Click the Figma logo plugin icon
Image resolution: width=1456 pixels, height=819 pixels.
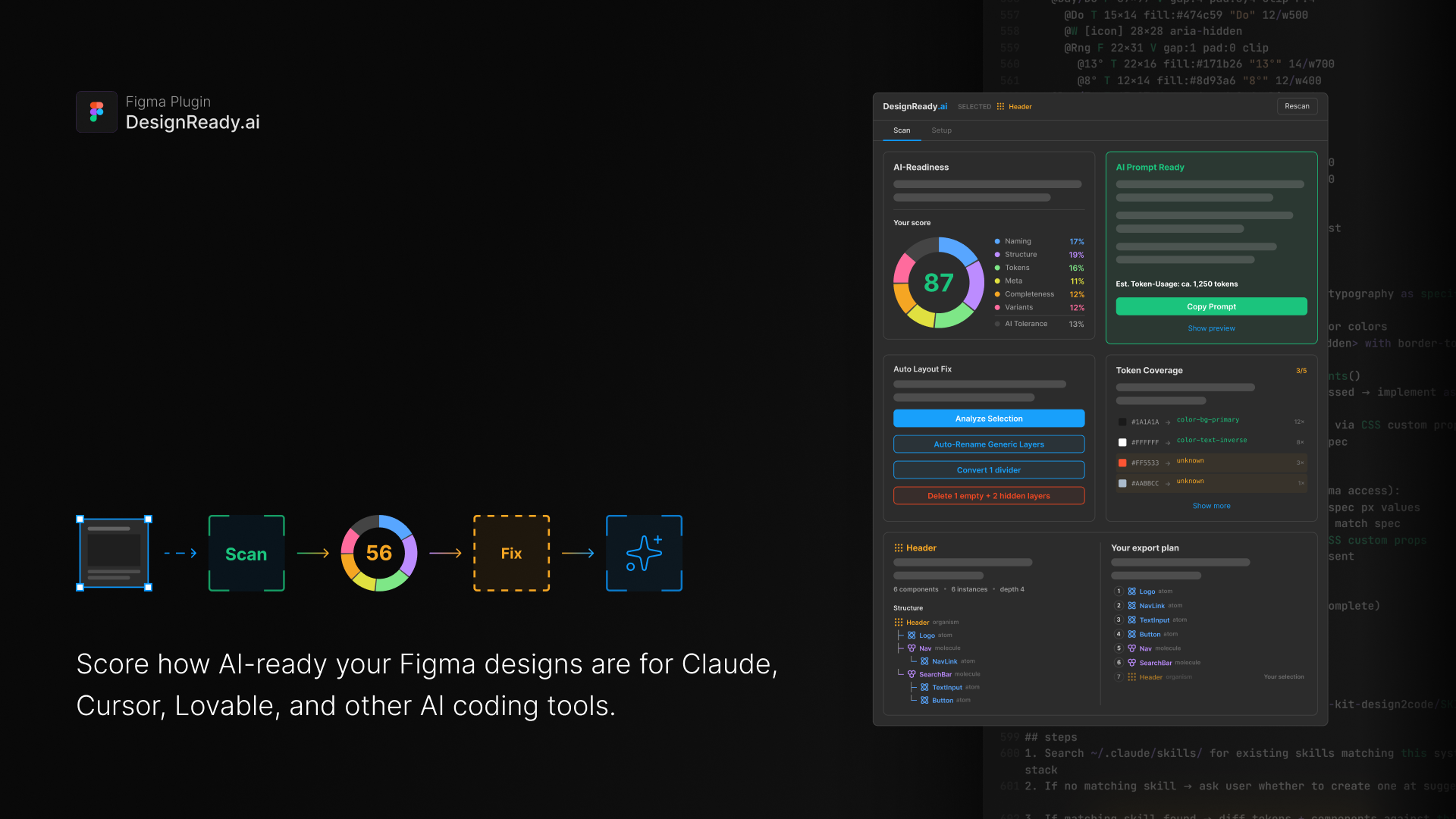click(96, 112)
